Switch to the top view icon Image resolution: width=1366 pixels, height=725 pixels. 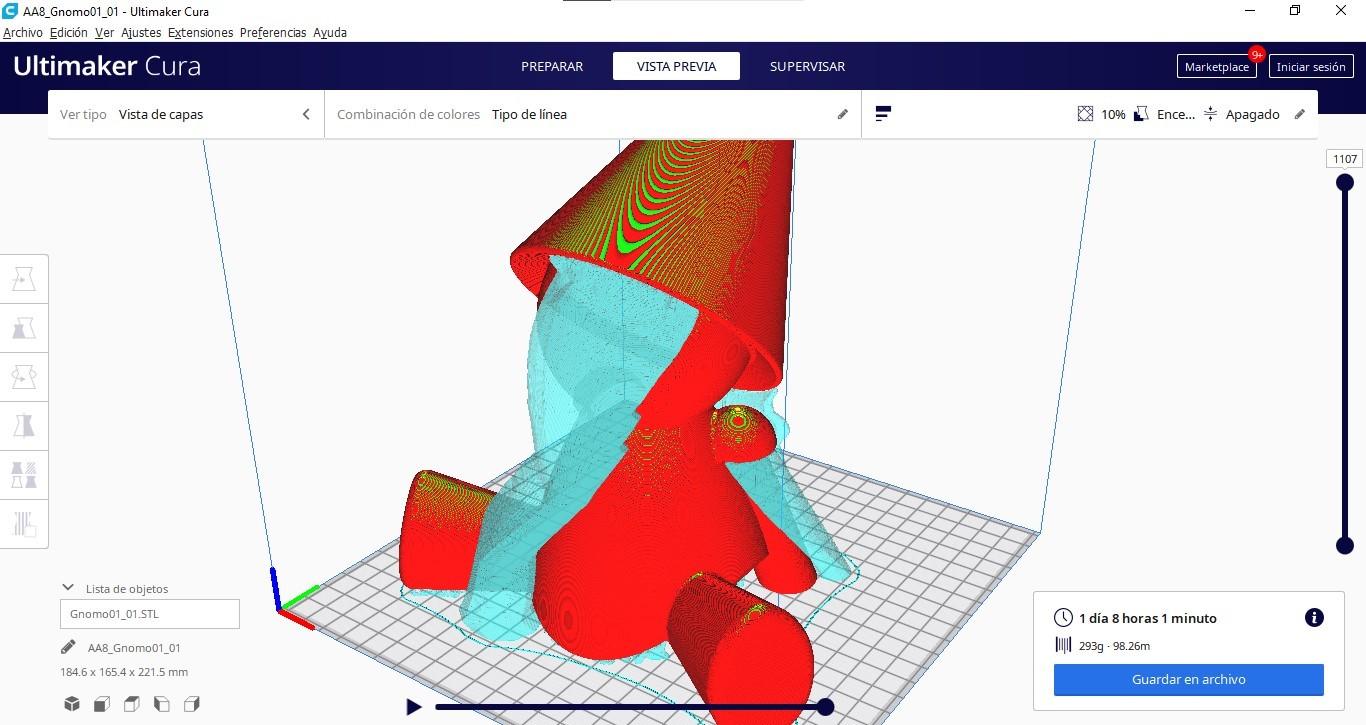tap(131, 704)
